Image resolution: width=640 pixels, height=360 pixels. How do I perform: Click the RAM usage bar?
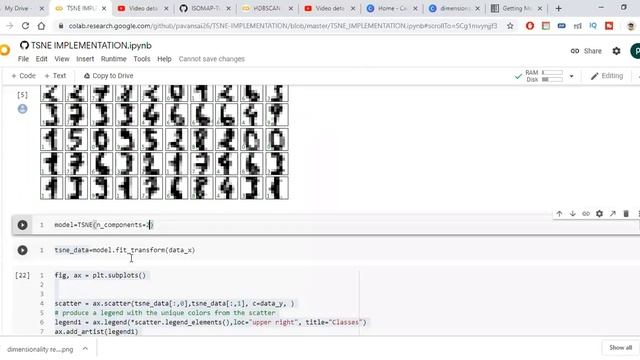point(552,73)
